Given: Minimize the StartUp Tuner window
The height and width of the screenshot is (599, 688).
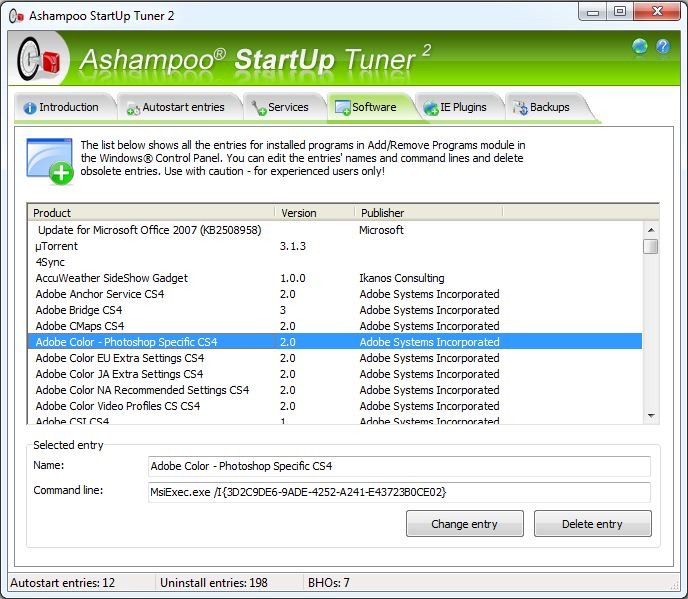Looking at the screenshot, I should (x=593, y=12).
